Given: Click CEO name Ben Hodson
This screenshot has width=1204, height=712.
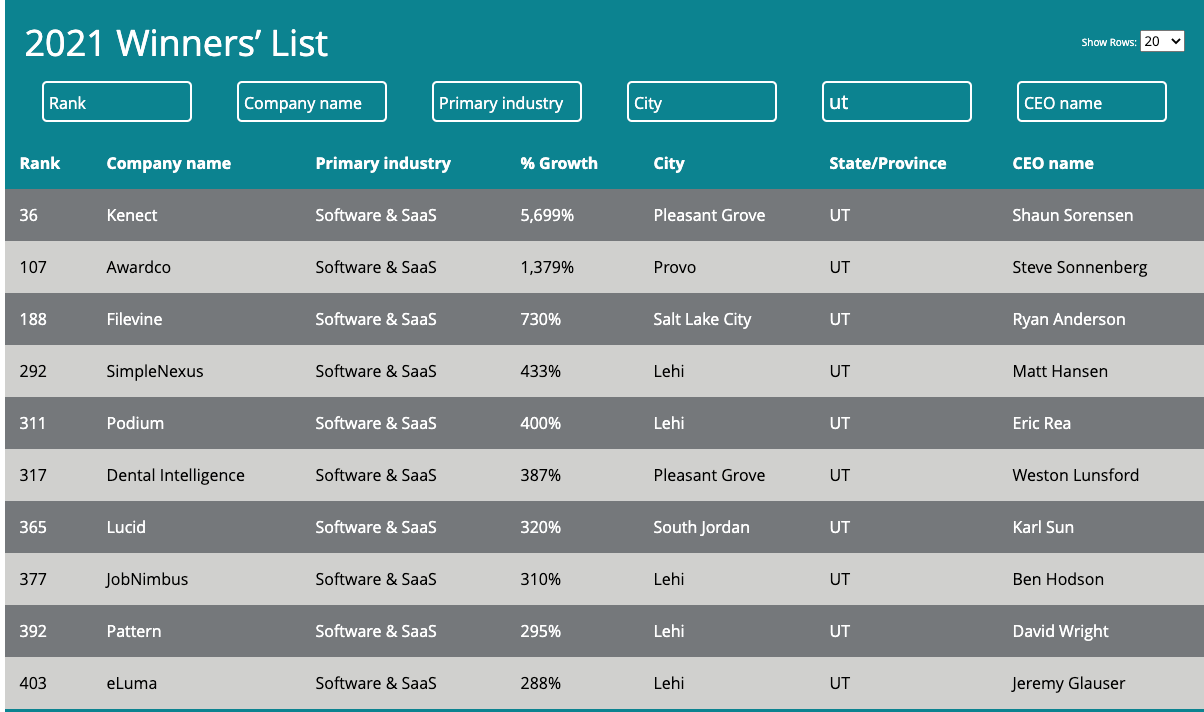Looking at the screenshot, I should [x=1058, y=579].
